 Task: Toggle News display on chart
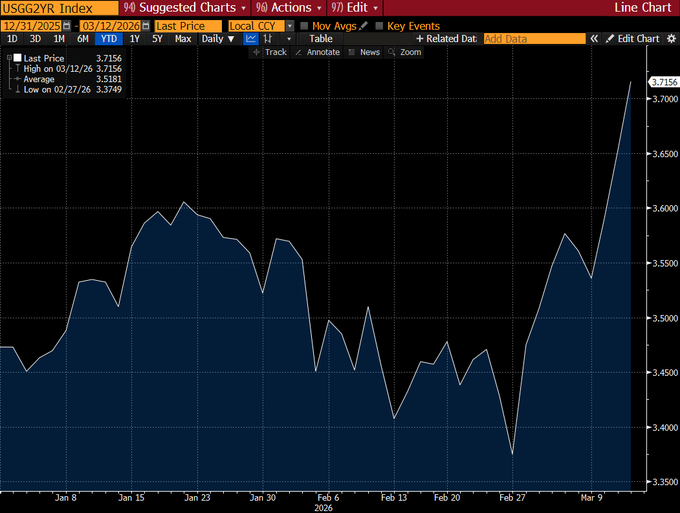point(364,52)
